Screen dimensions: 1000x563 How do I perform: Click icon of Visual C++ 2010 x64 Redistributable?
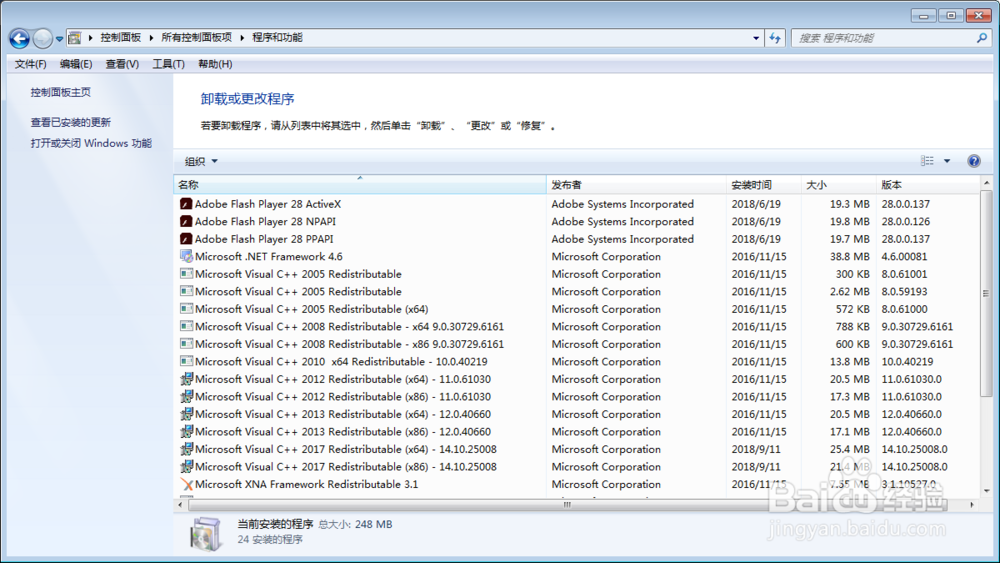click(186, 362)
